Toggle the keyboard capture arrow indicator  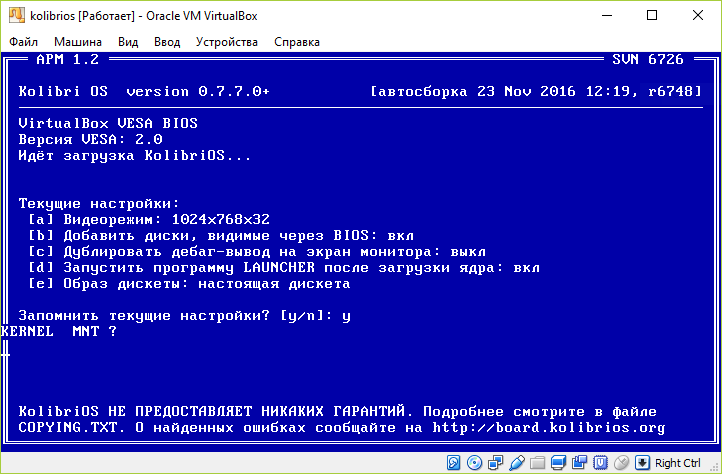click(x=642, y=463)
